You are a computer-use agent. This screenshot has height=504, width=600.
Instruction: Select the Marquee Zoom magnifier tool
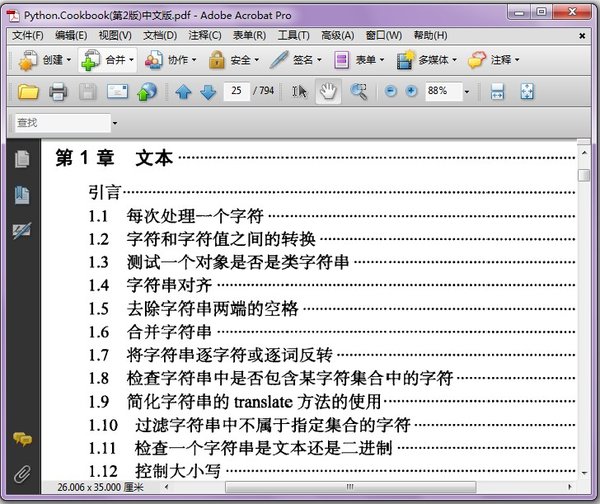pyautogui.click(x=359, y=91)
